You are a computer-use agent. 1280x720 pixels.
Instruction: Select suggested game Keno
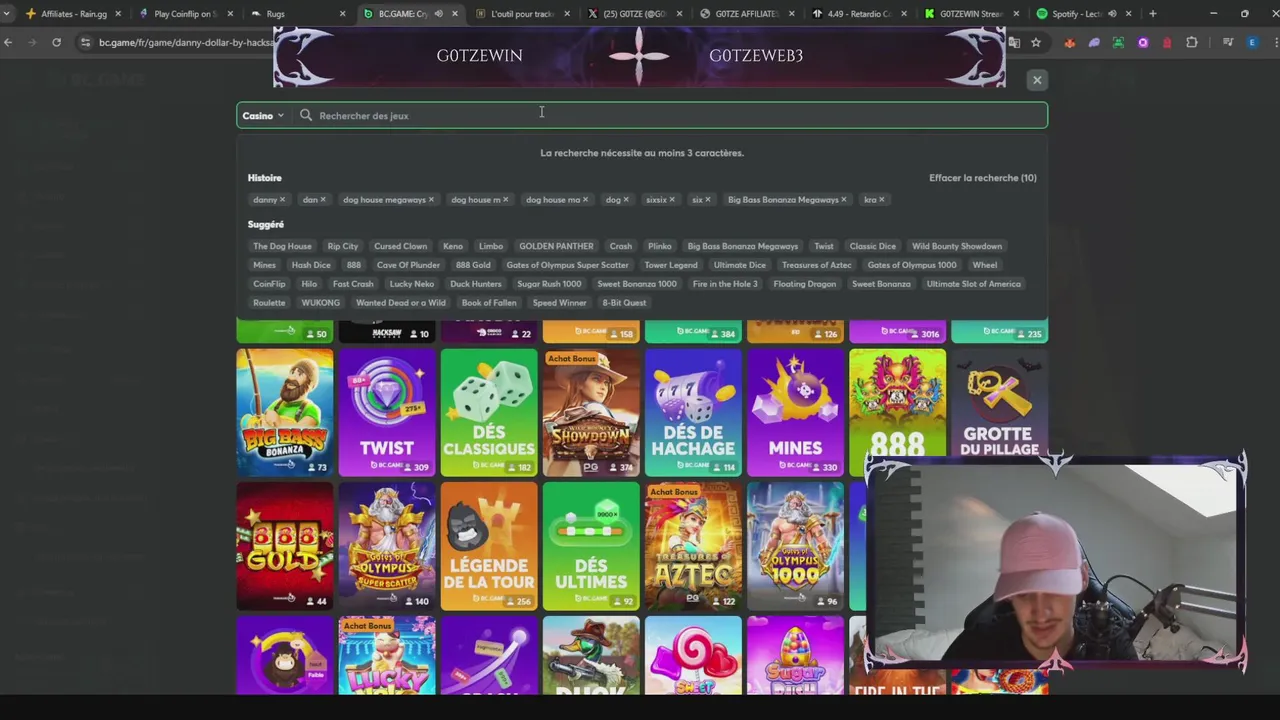[x=452, y=246]
